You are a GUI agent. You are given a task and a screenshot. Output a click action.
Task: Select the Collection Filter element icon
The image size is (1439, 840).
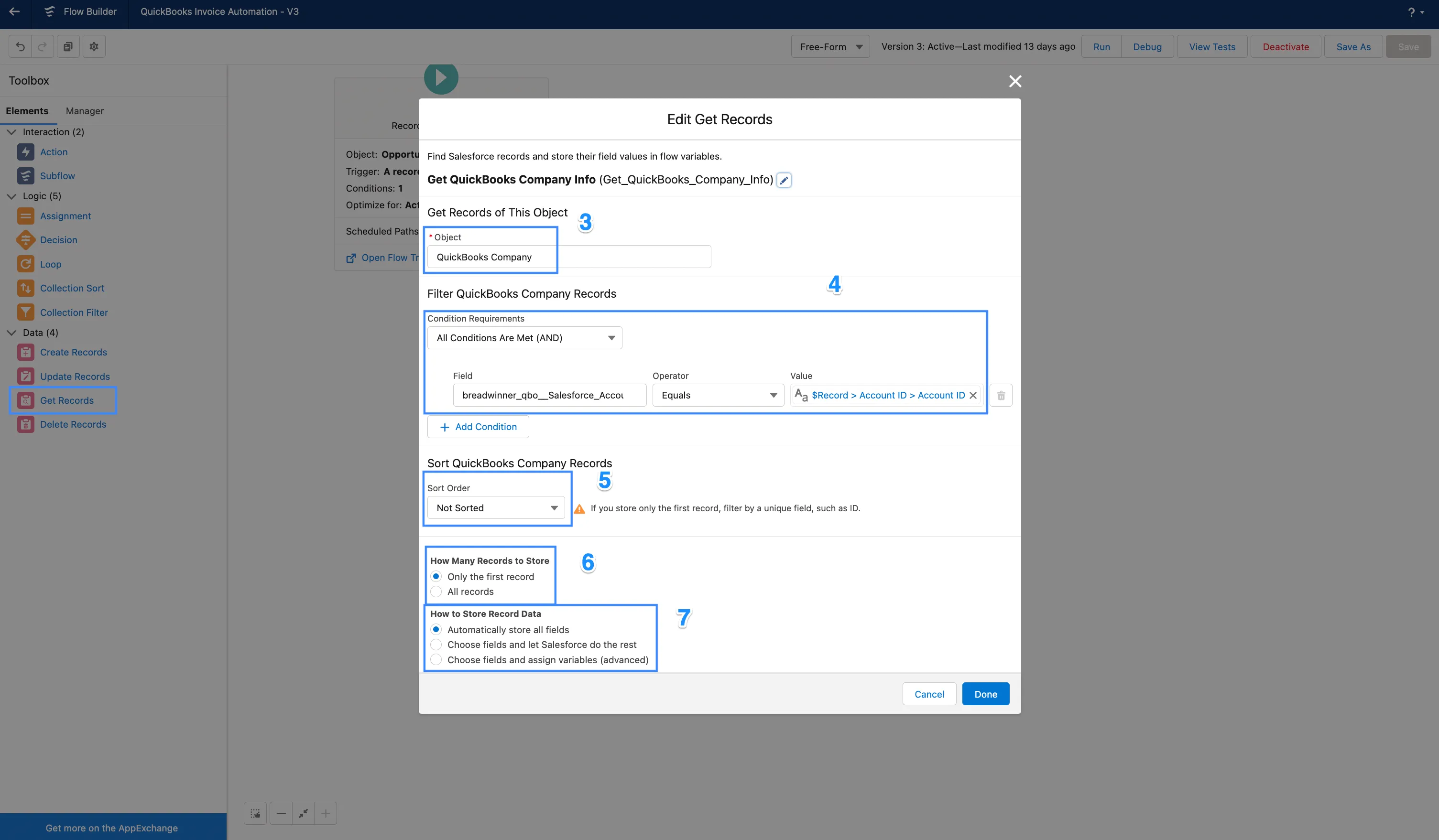(x=25, y=312)
